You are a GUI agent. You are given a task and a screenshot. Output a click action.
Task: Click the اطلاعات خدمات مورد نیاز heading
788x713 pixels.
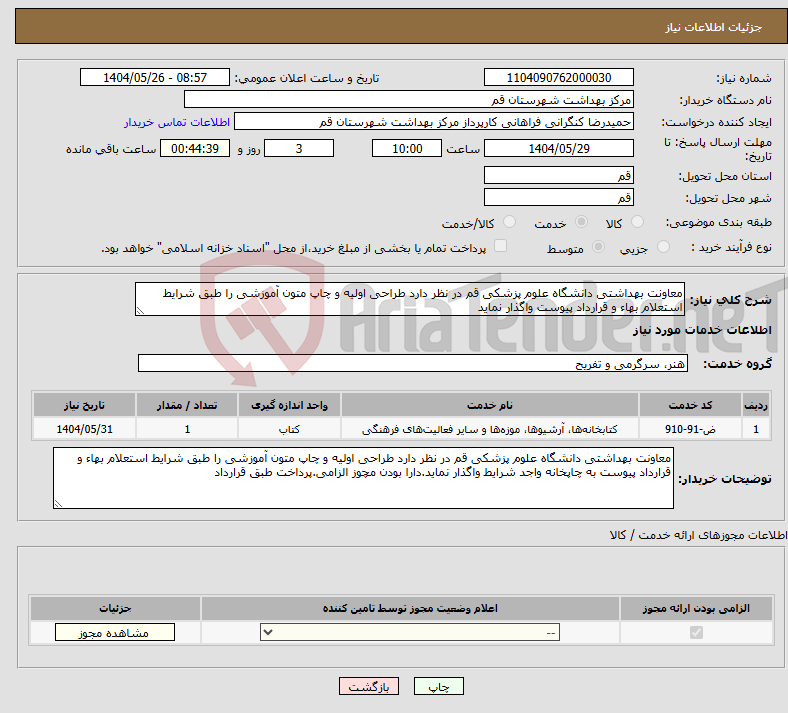click(x=702, y=330)
